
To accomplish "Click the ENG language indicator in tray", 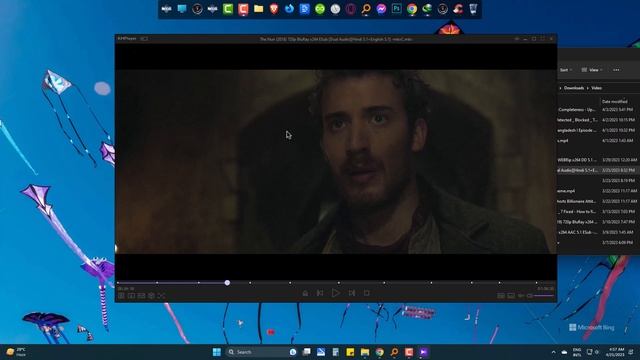I will coord(577,352).
